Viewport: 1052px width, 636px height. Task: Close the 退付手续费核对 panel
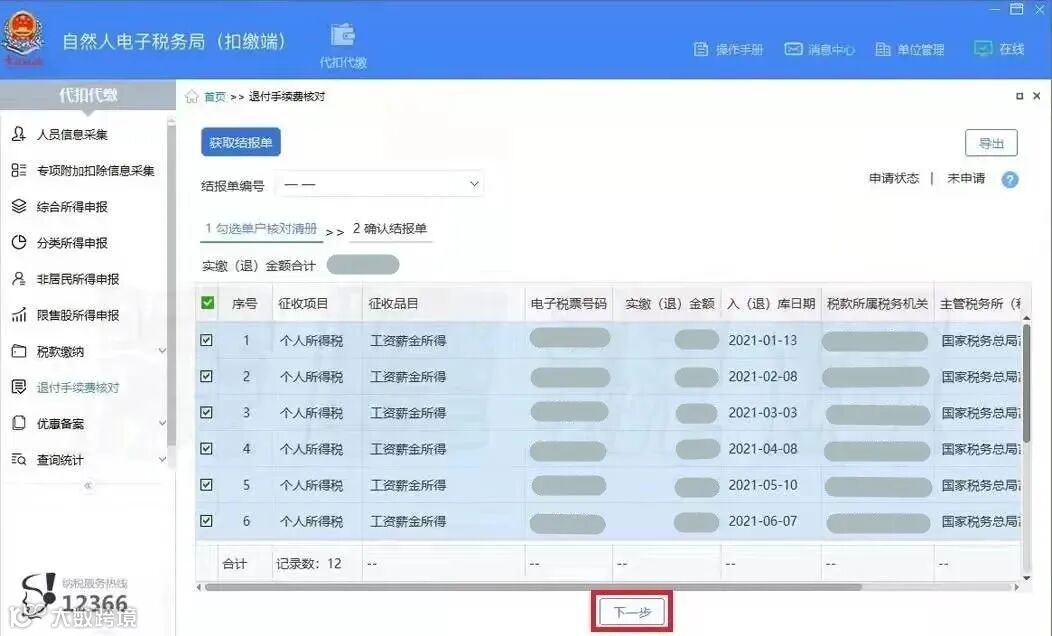pos(1037,96)
